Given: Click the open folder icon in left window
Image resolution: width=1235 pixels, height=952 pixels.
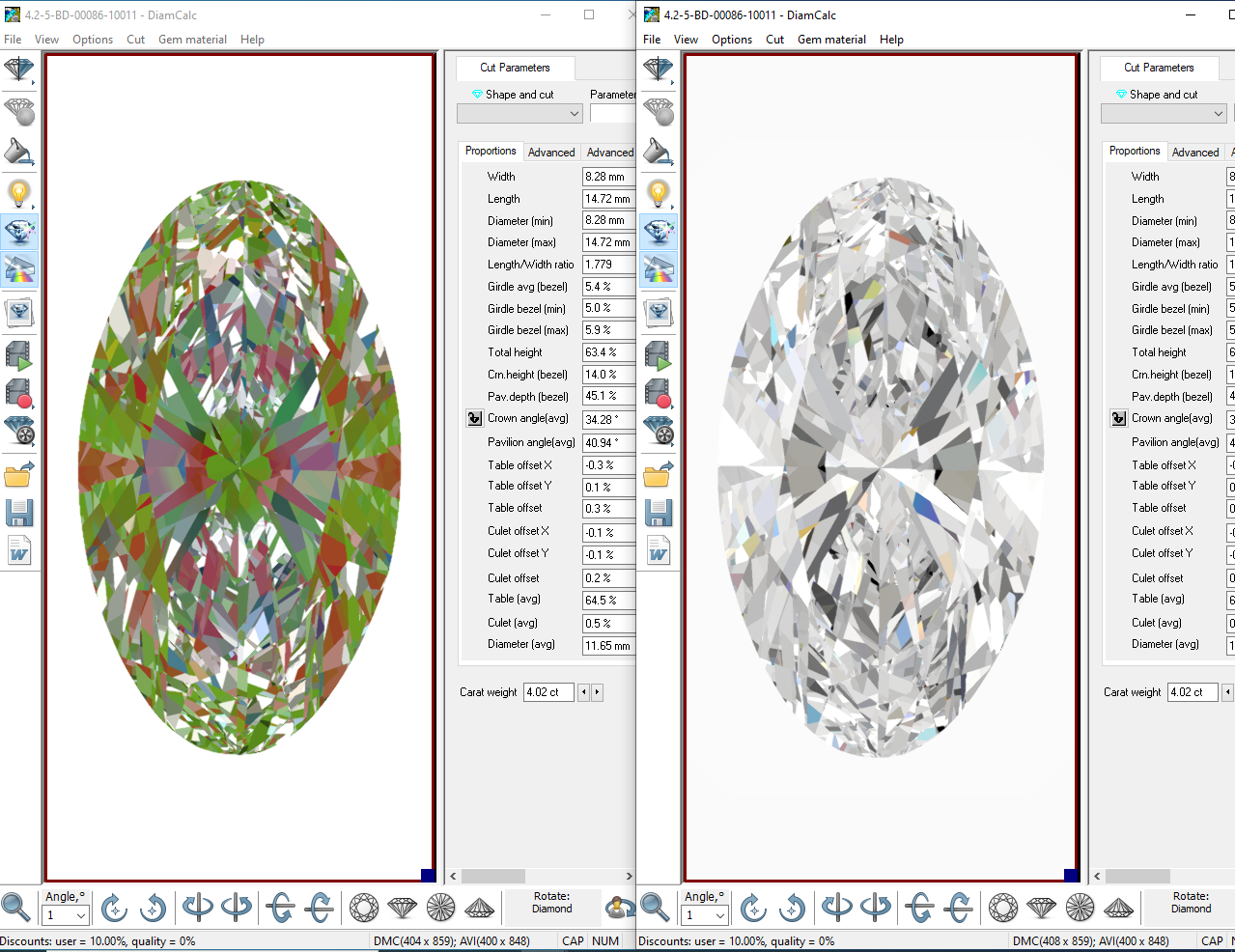Looking at the screenshot, I should click(x=19, y=474).
